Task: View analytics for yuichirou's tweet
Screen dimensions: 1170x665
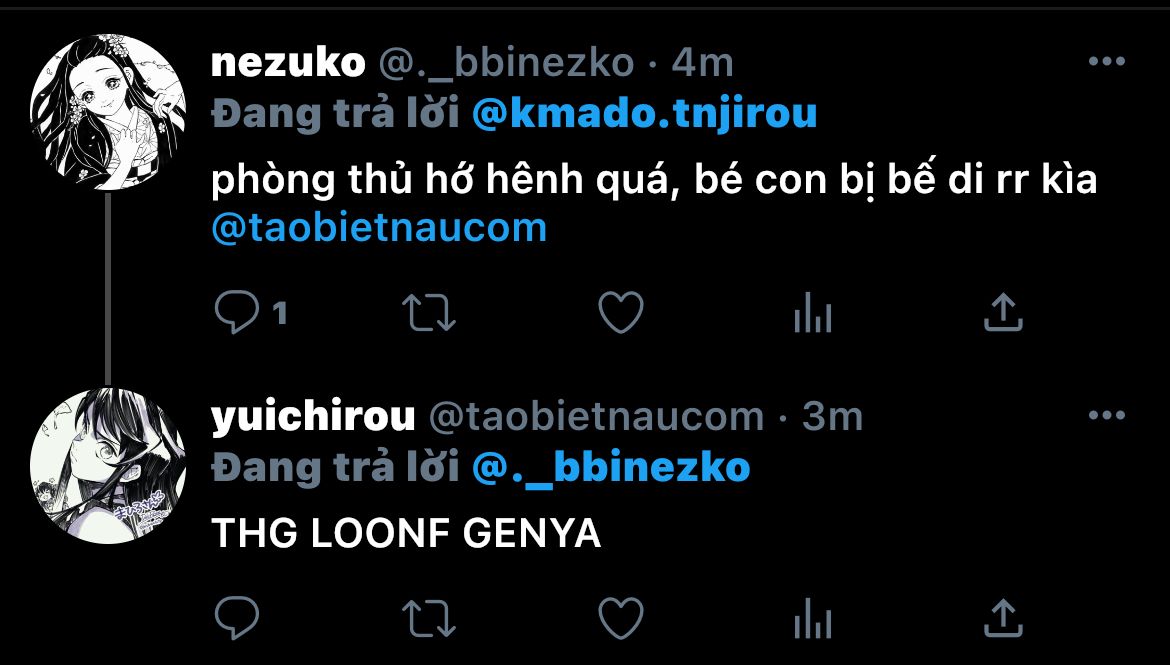Action: (x=812, y=617)
